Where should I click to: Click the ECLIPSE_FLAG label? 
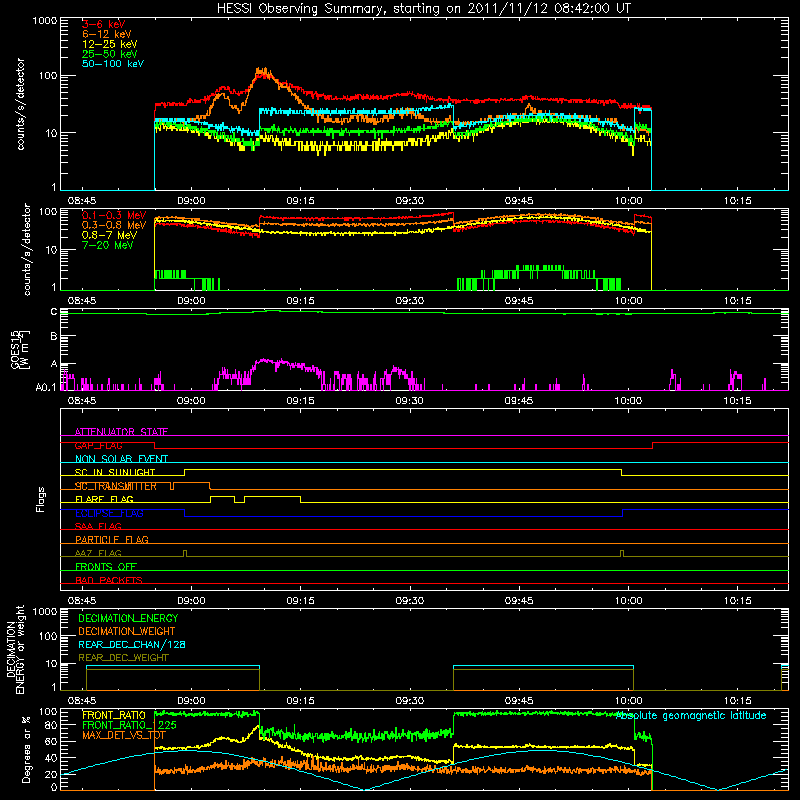[109, 513]
